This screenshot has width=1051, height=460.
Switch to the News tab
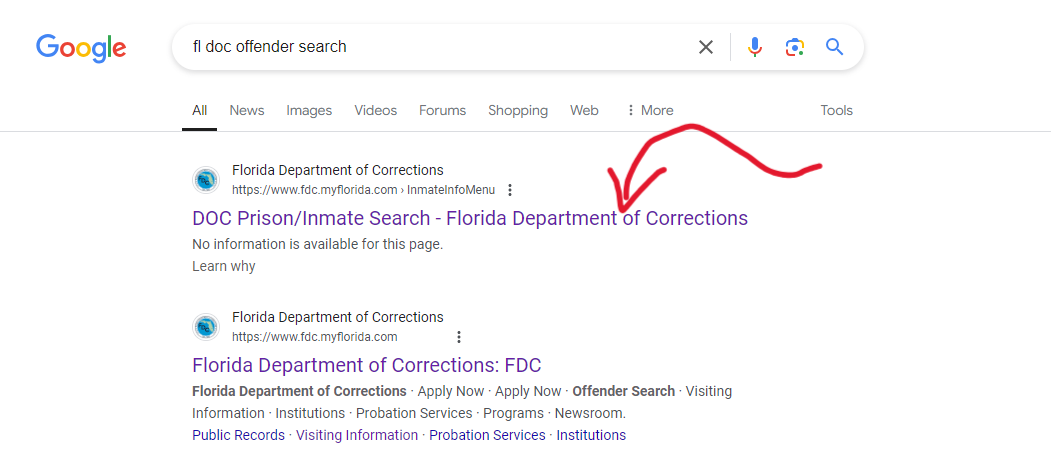(x=247, y=111)
